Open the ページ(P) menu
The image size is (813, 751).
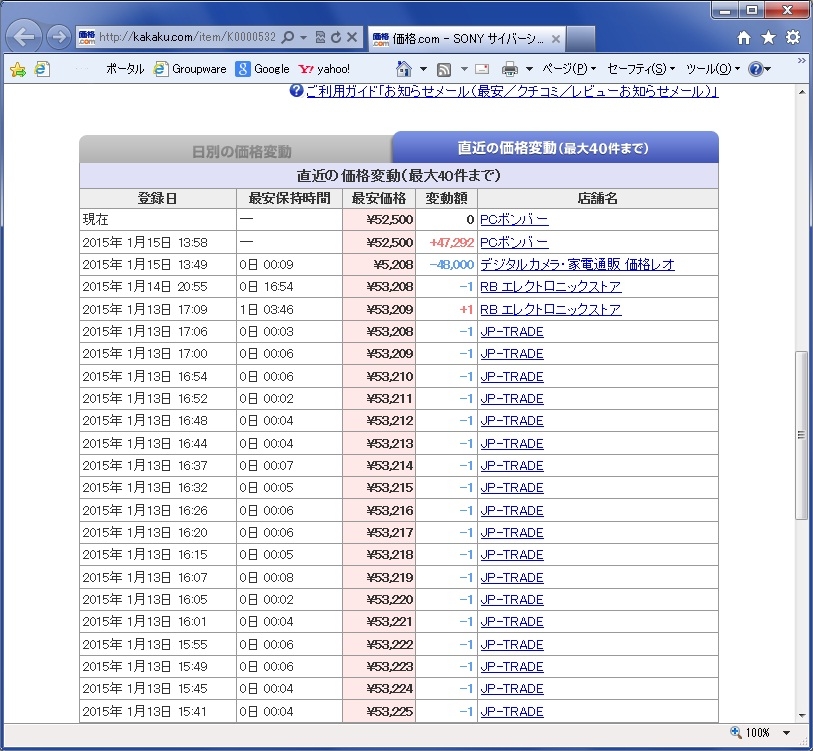tap(569, 69)
